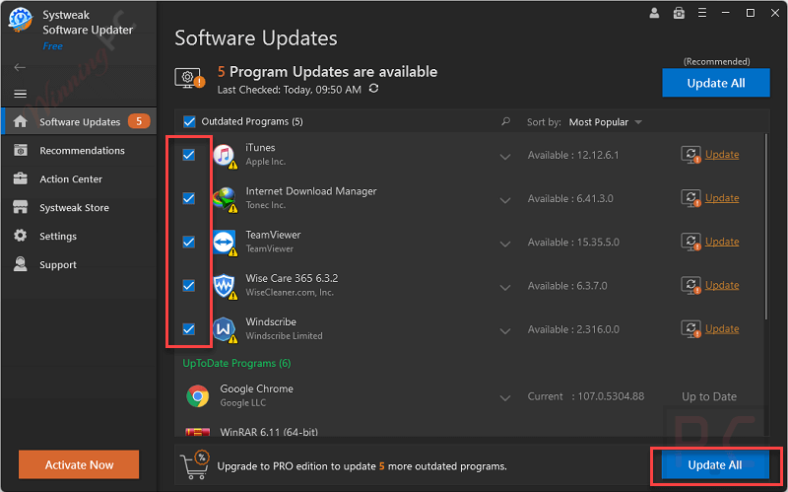Click the Update link for TeamViewer

(722, 242)
